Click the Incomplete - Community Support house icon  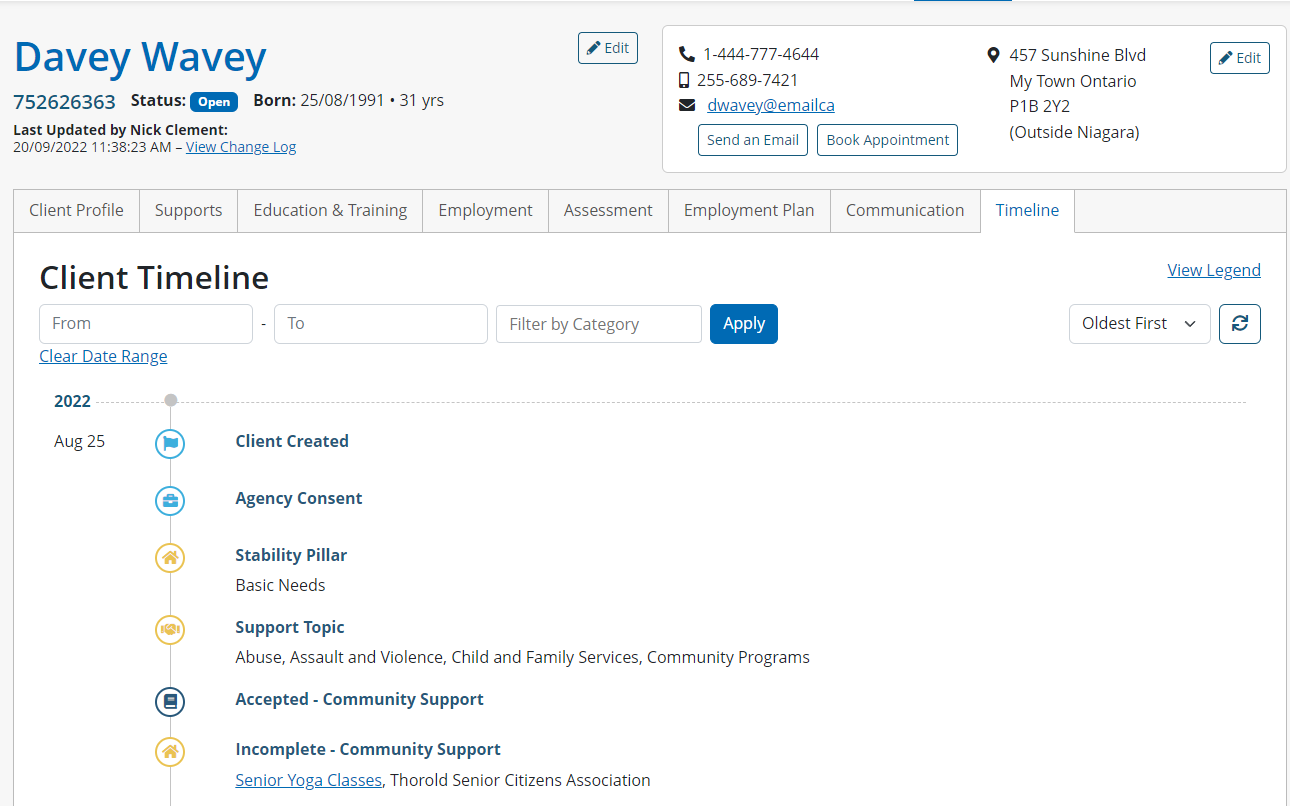pos(170,751)
